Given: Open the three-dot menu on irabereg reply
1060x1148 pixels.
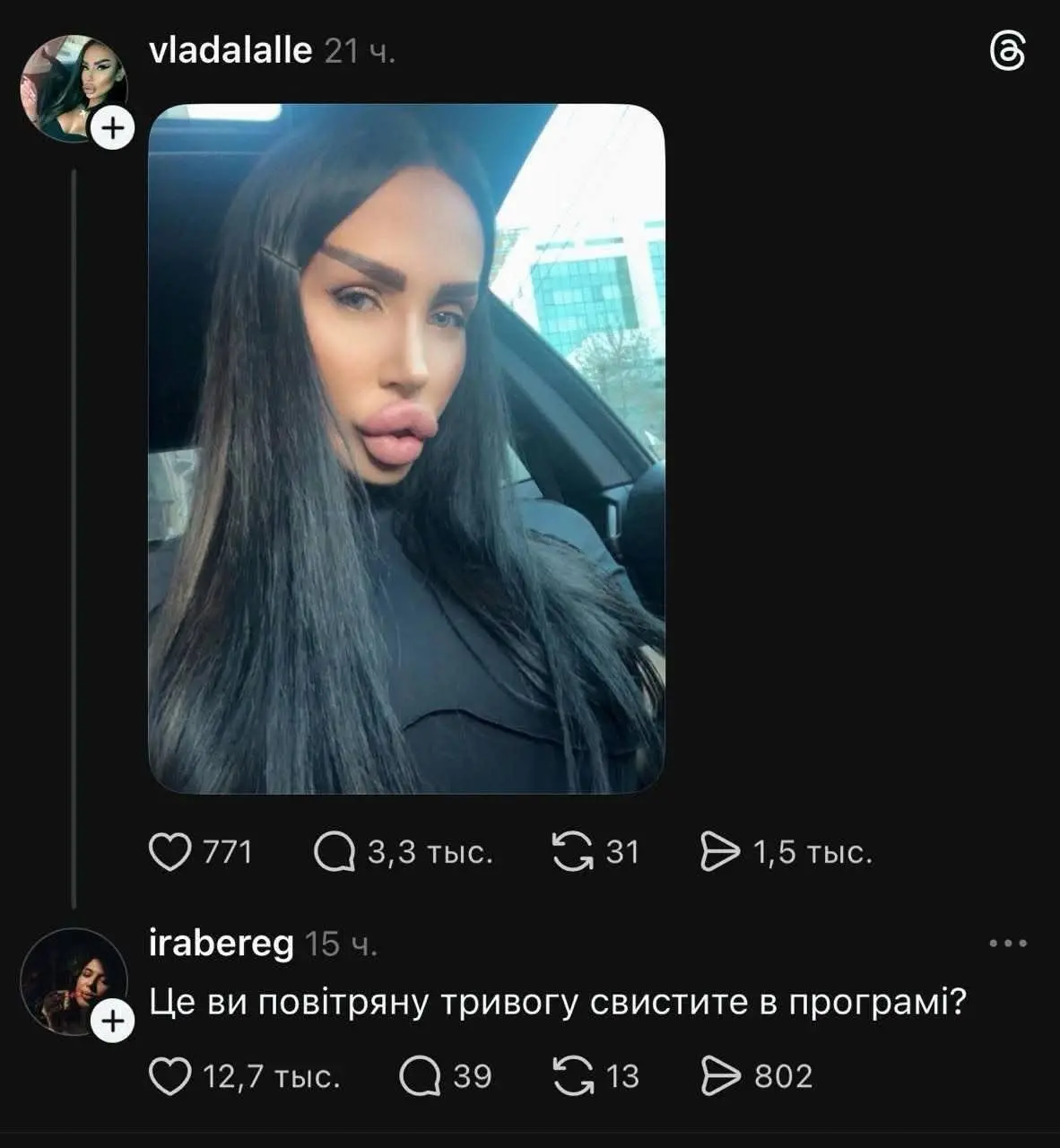Looking at the screenshot, I should 1007,944.
